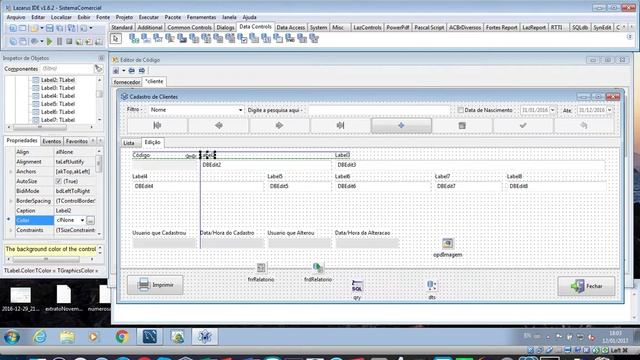Click the 'Previous record' left arrow button
This screenshot has width=640, height=360.
(218, 125)
